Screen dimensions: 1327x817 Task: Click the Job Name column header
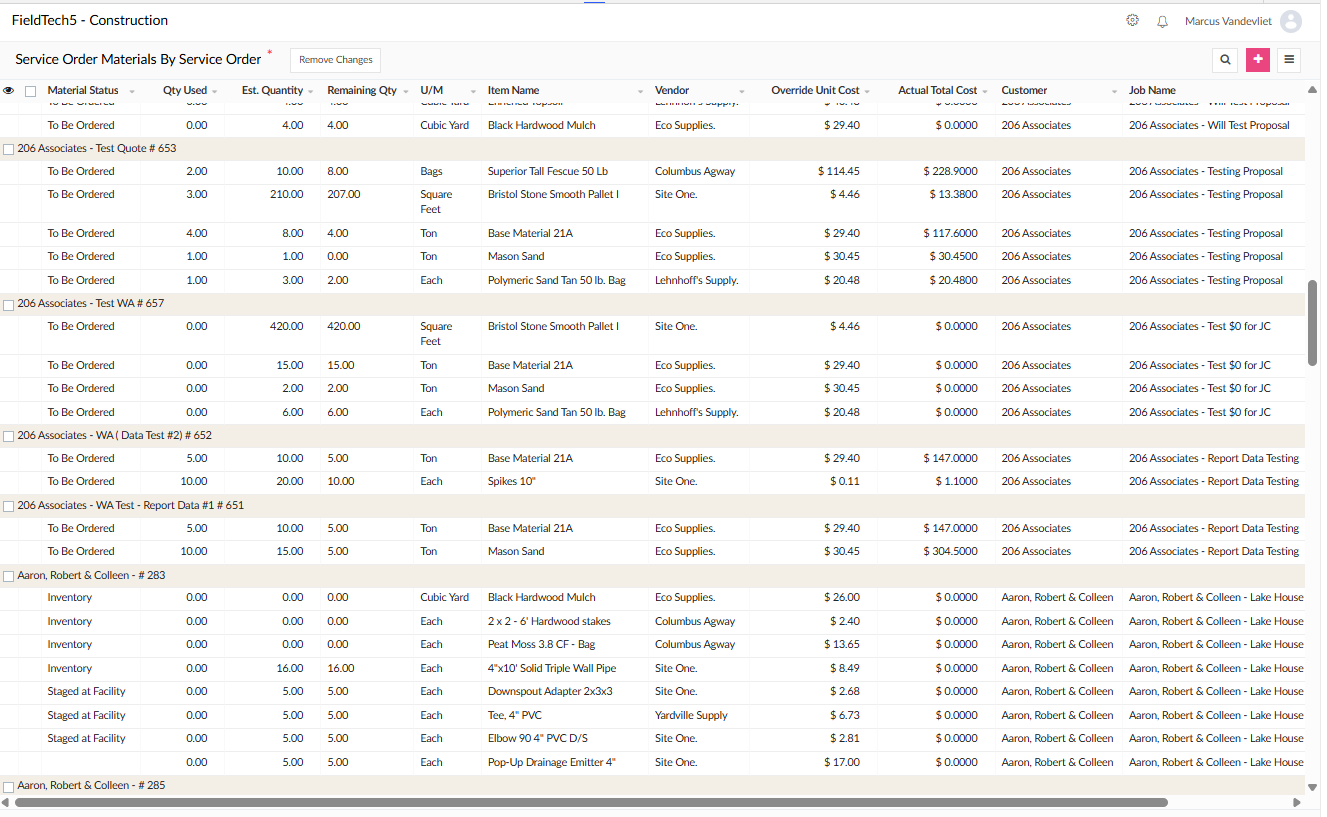[1152, 90]
